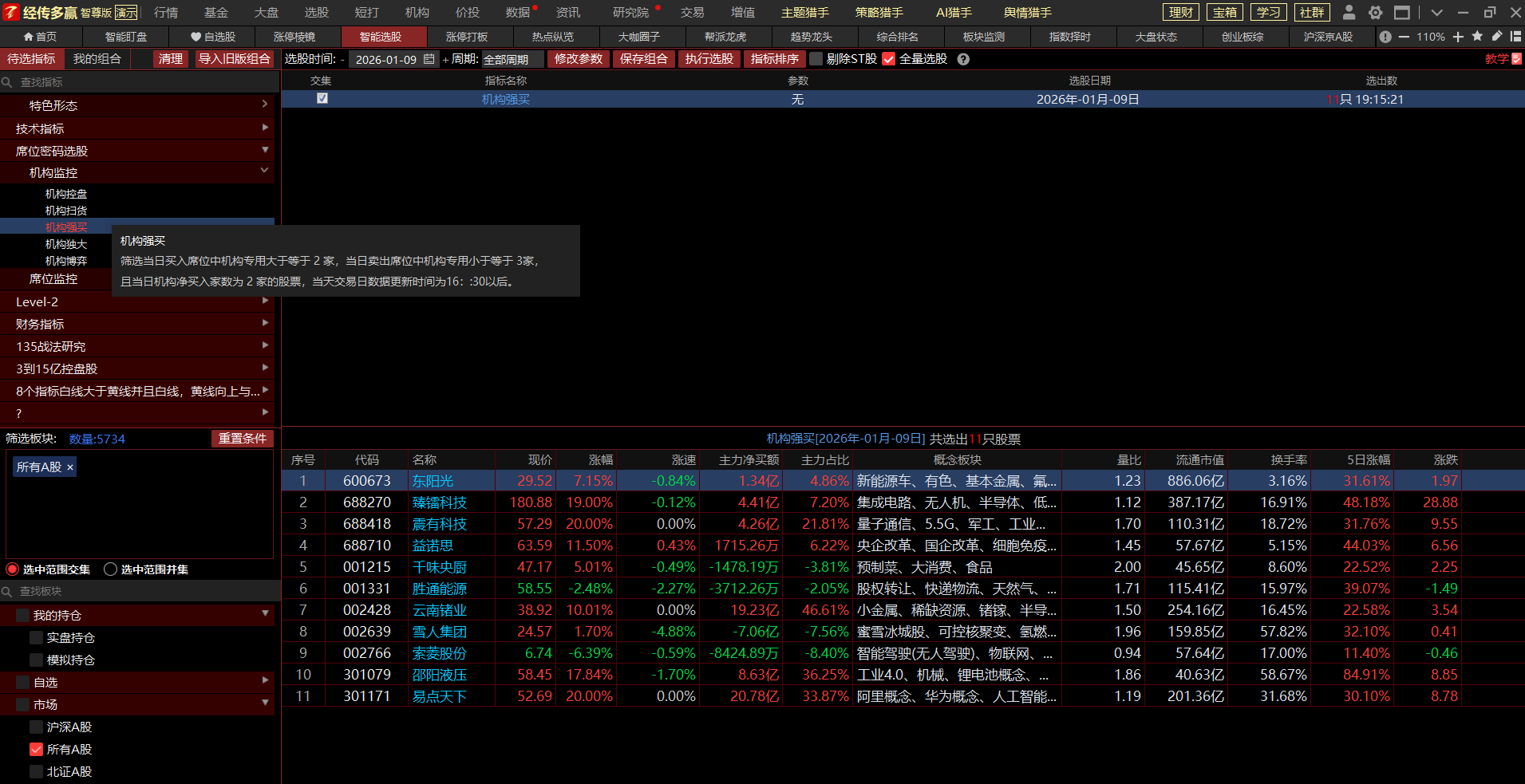This screenshot has height=784, width=1525.
Task: Enable the 剔除ST股 checkbox
Action: coord(816,59)
